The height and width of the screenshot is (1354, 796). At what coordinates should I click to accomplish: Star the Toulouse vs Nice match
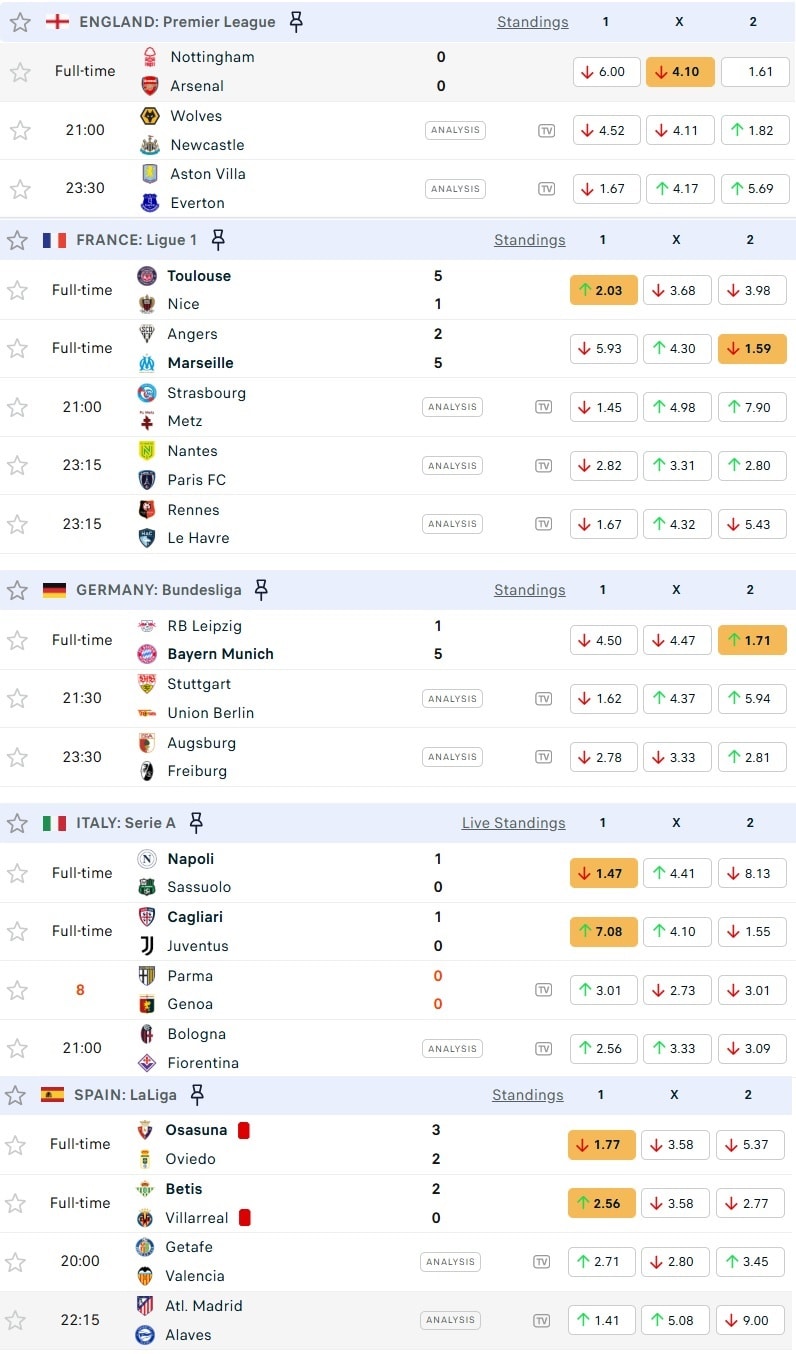(x=17, y=290)
